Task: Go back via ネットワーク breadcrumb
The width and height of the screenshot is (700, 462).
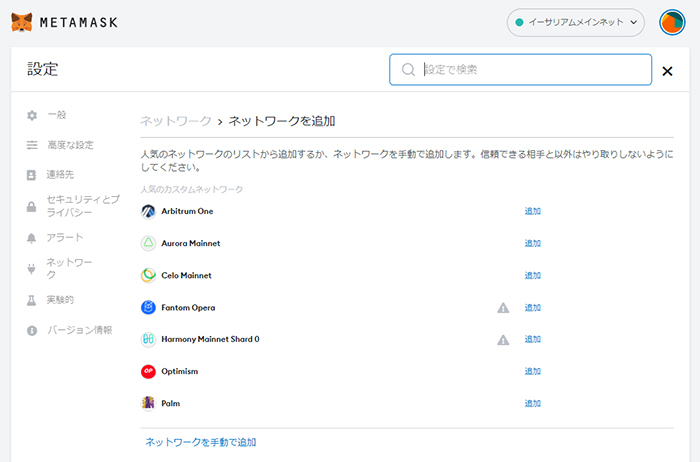Action: (x=176, y=121)
